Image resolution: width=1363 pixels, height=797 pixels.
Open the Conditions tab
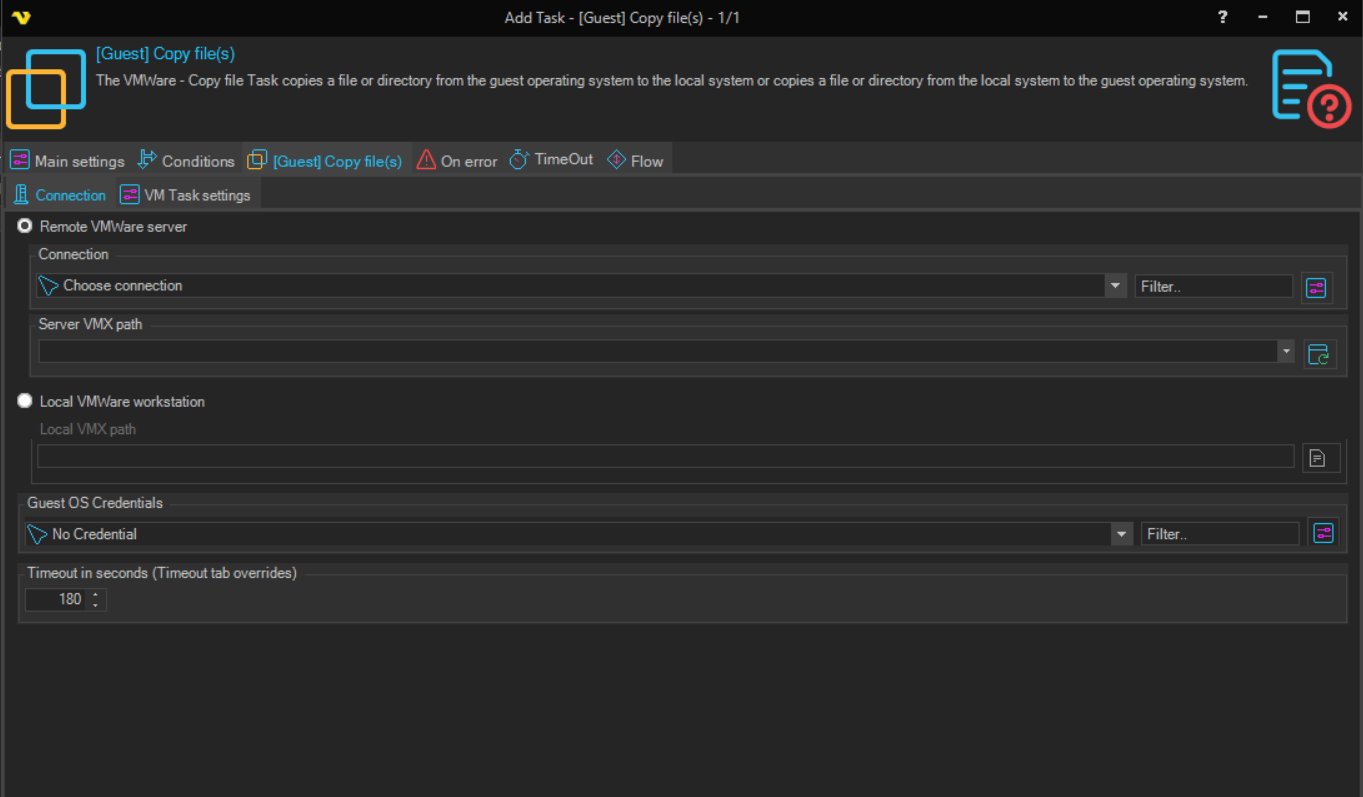pos(186,160)
